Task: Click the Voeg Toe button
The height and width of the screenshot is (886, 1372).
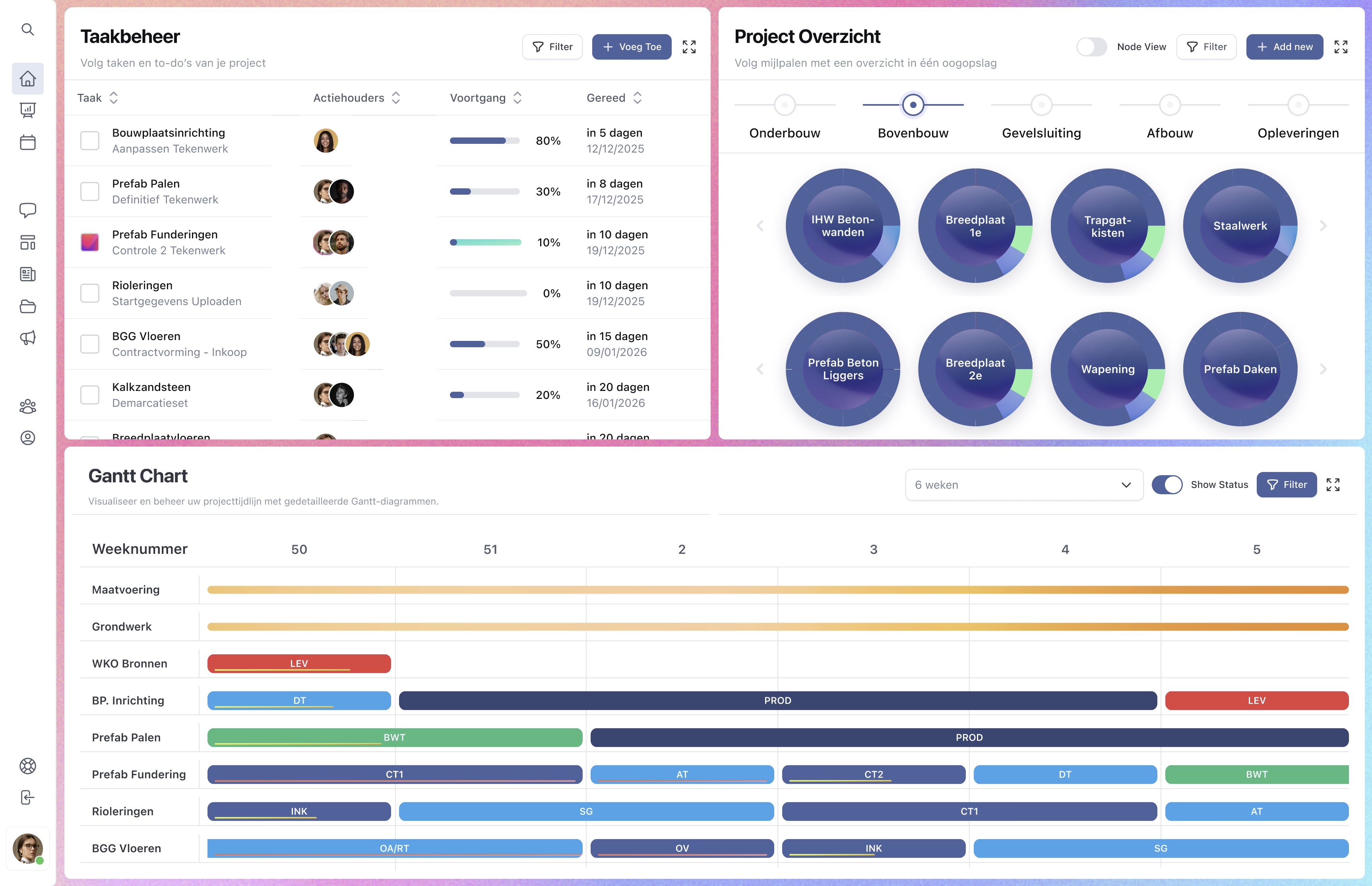Action: [631, 47]
